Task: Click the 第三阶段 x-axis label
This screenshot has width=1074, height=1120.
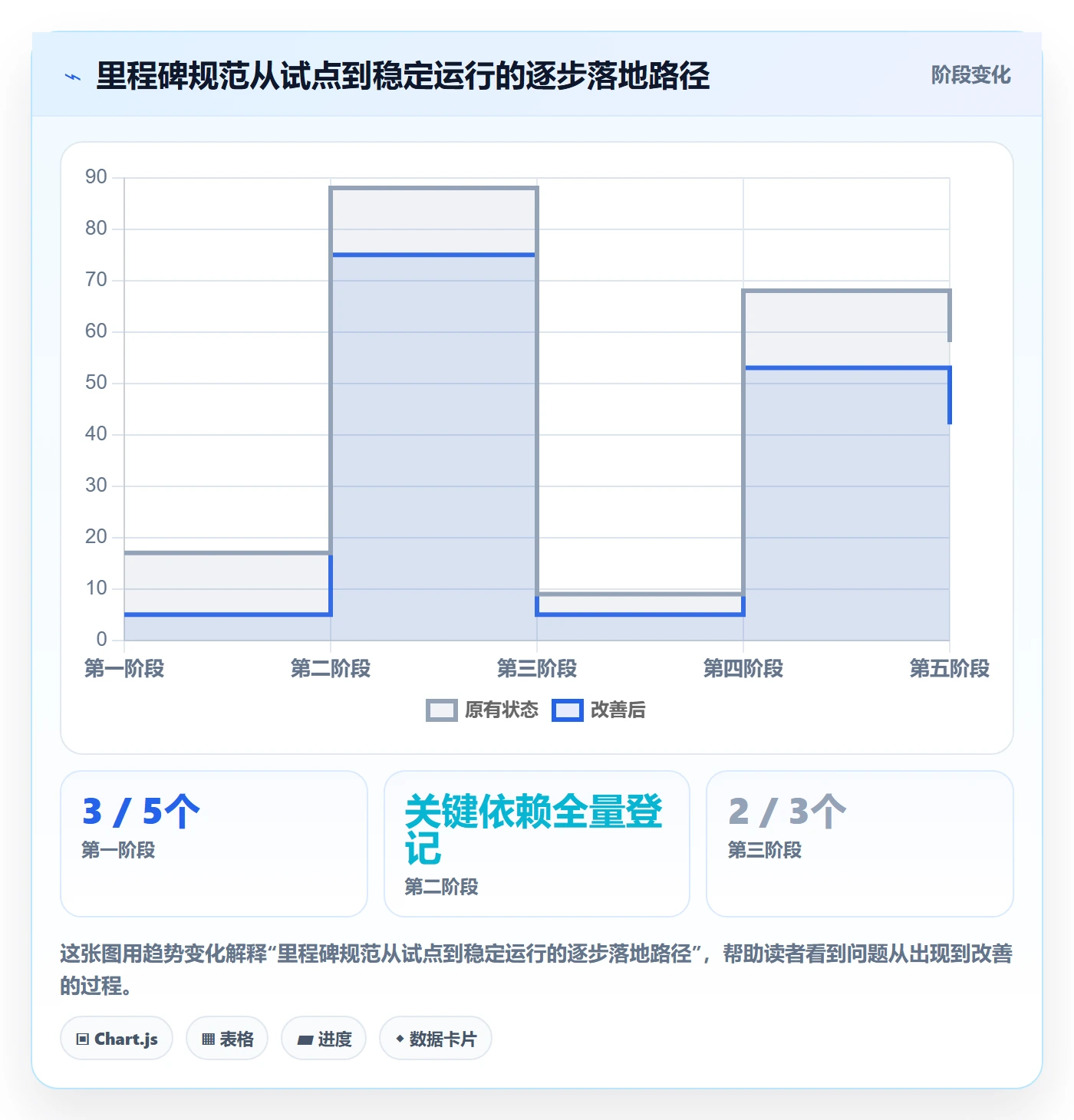Action: 537,669
